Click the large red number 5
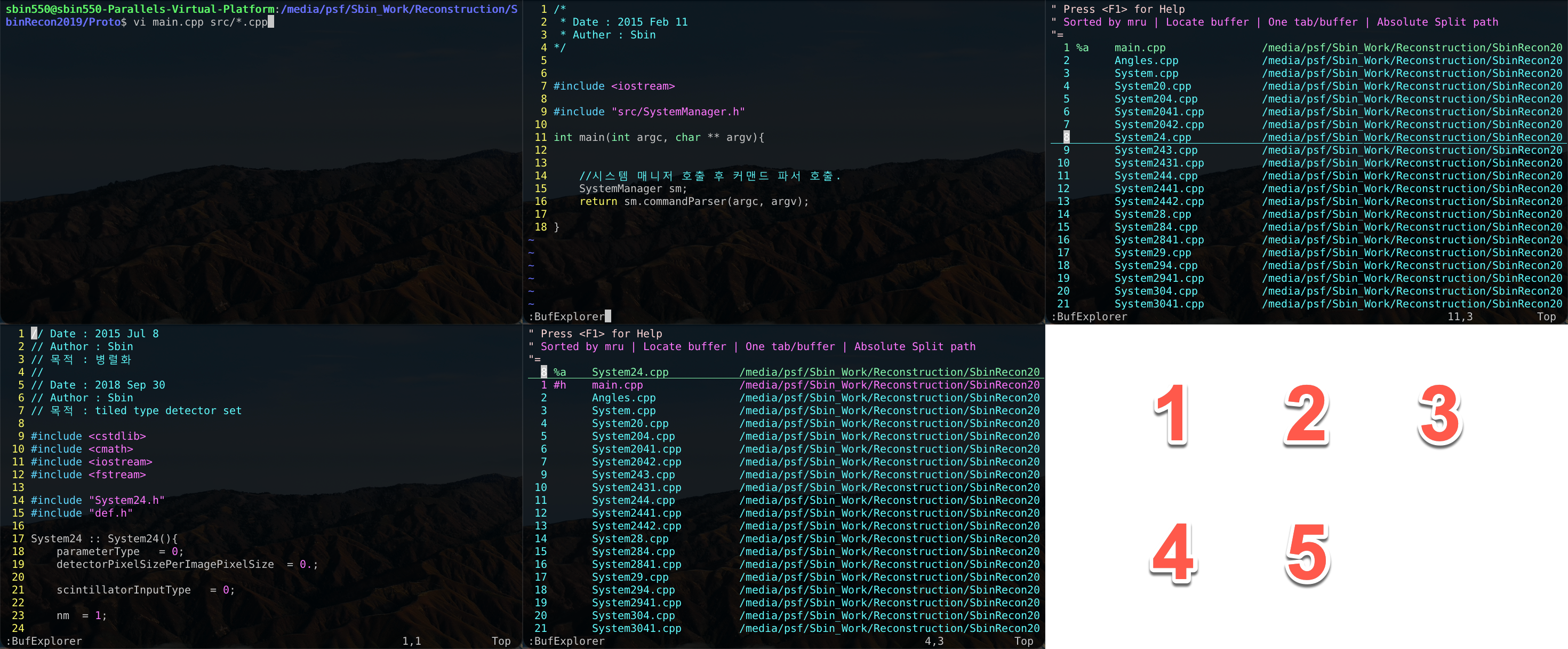Screen dimensions: 1568x649 [x=1308, y=551]
